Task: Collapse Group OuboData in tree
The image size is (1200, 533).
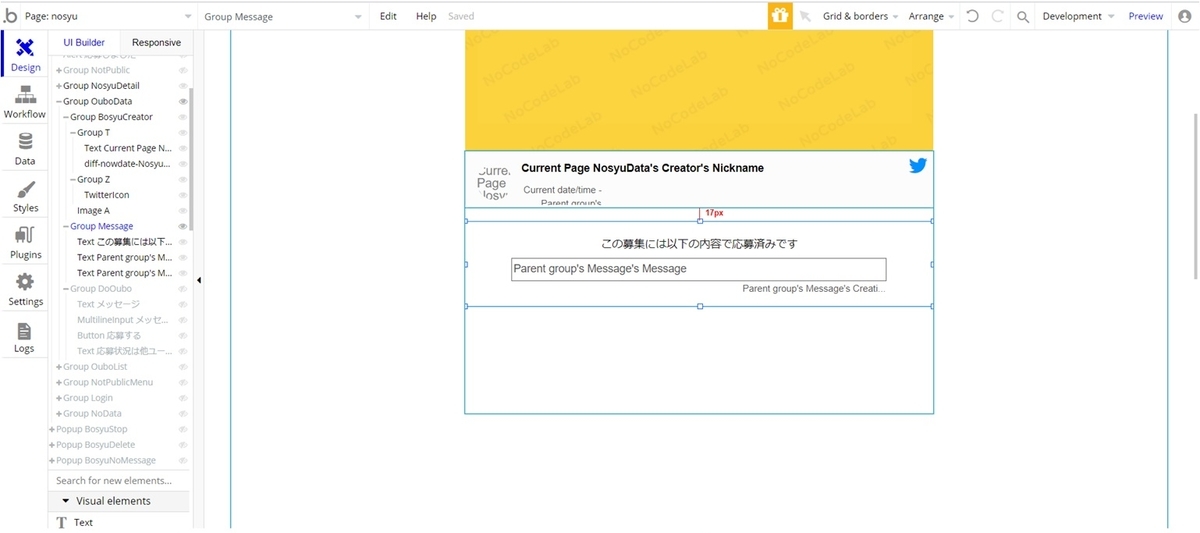Action: click(59, 101)
